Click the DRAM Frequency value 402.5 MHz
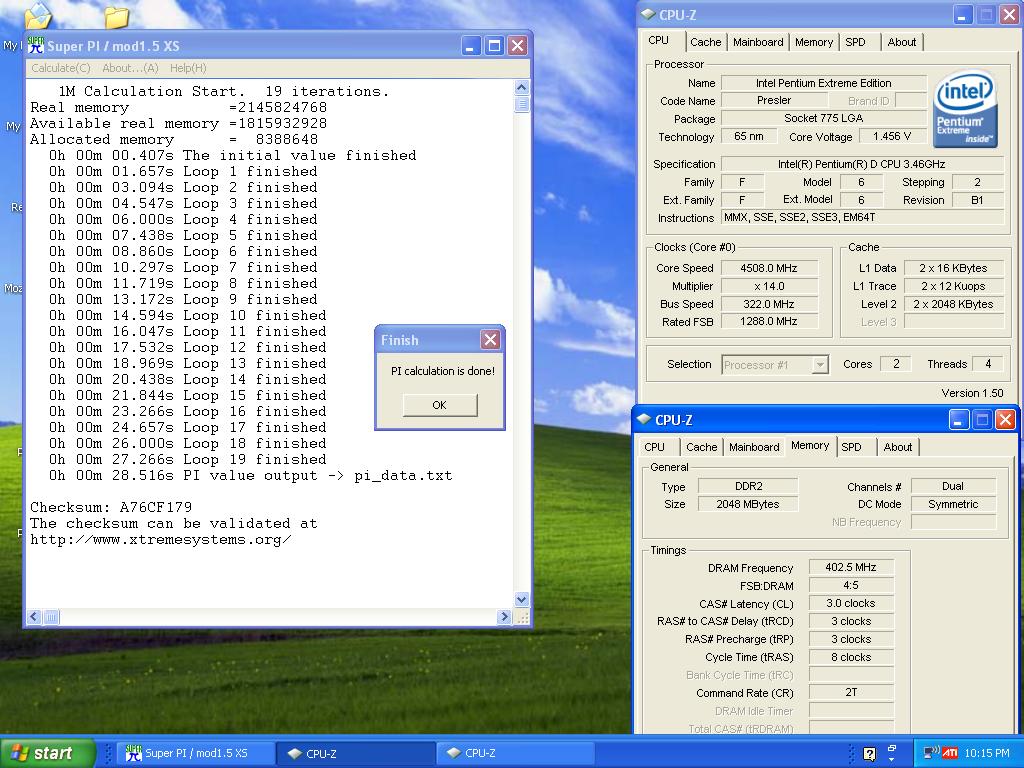This screenshot has width=1024, height=768. click(x=851, y=567)
